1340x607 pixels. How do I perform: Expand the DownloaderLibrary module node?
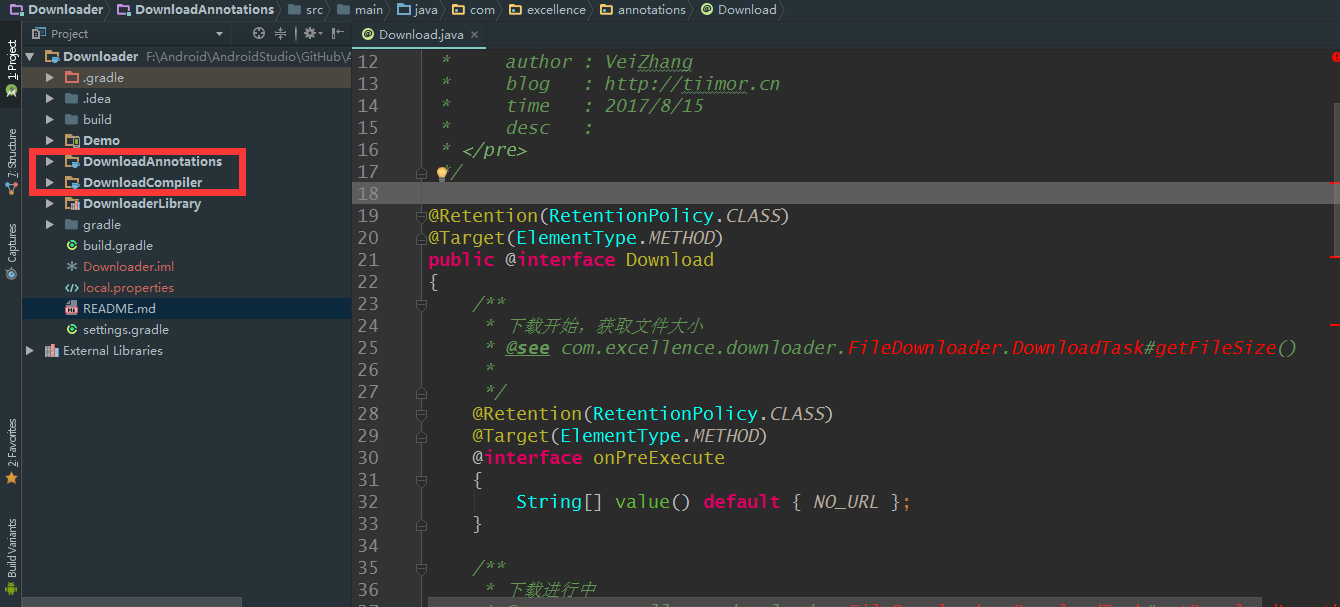tap(49, 203)
